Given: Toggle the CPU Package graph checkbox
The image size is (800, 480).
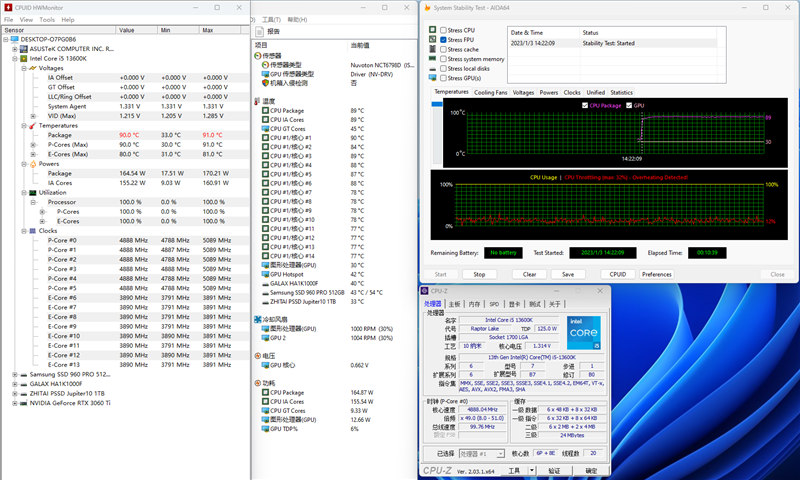Looking at the screenshot, I should click(x=585, y=105).
